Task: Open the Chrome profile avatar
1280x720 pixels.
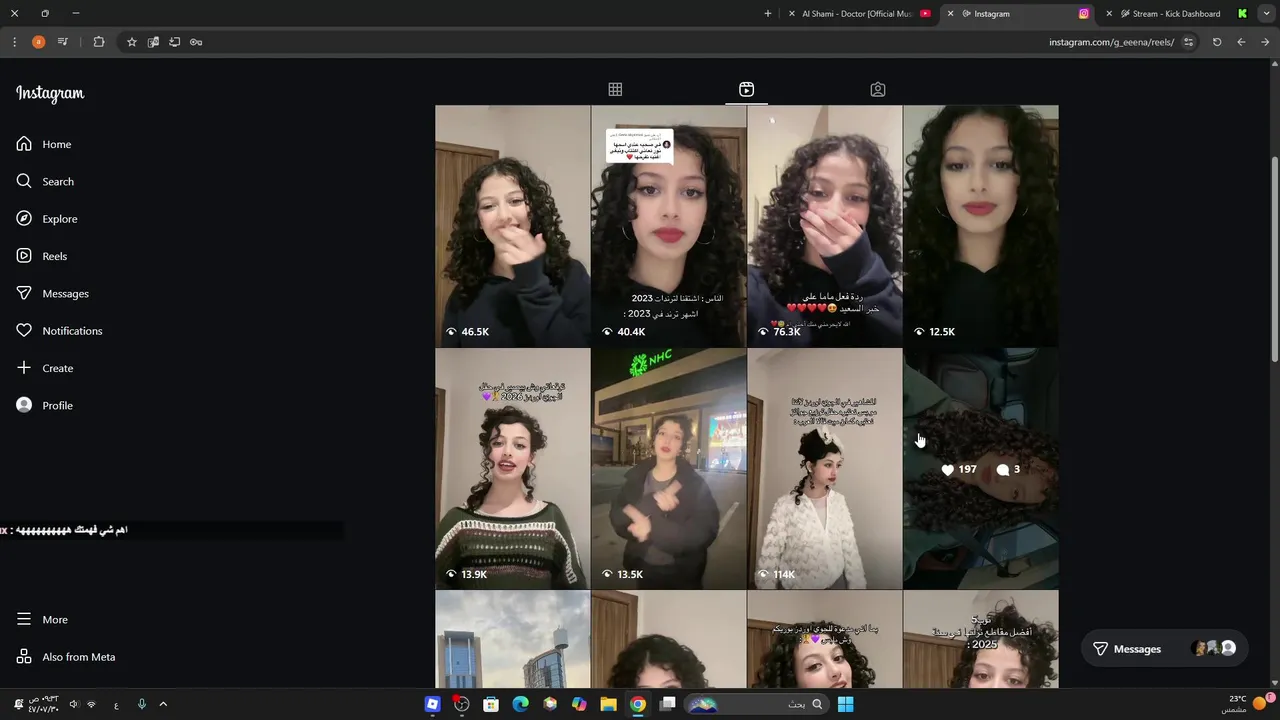Action: click(x=38, y=42)
